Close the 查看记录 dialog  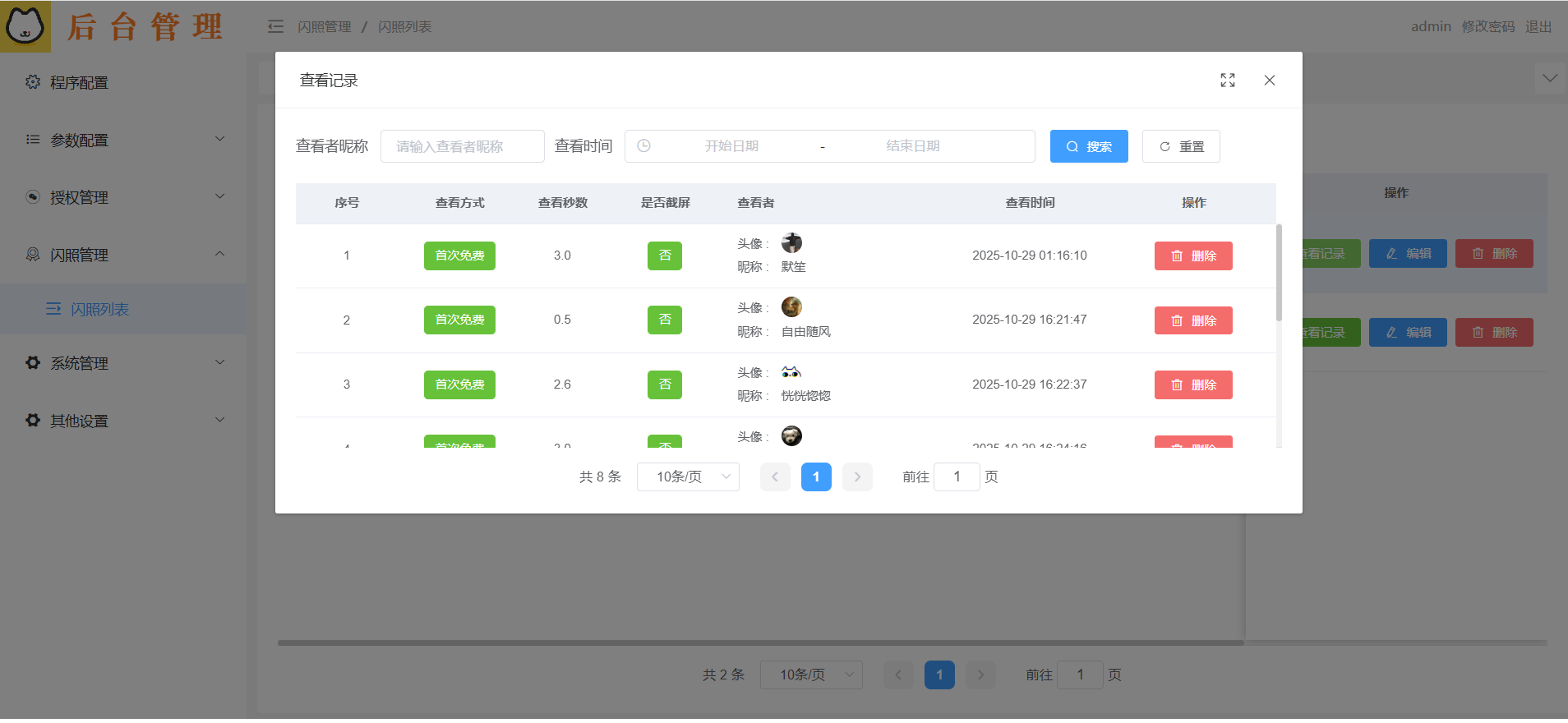coord(1270,80)
